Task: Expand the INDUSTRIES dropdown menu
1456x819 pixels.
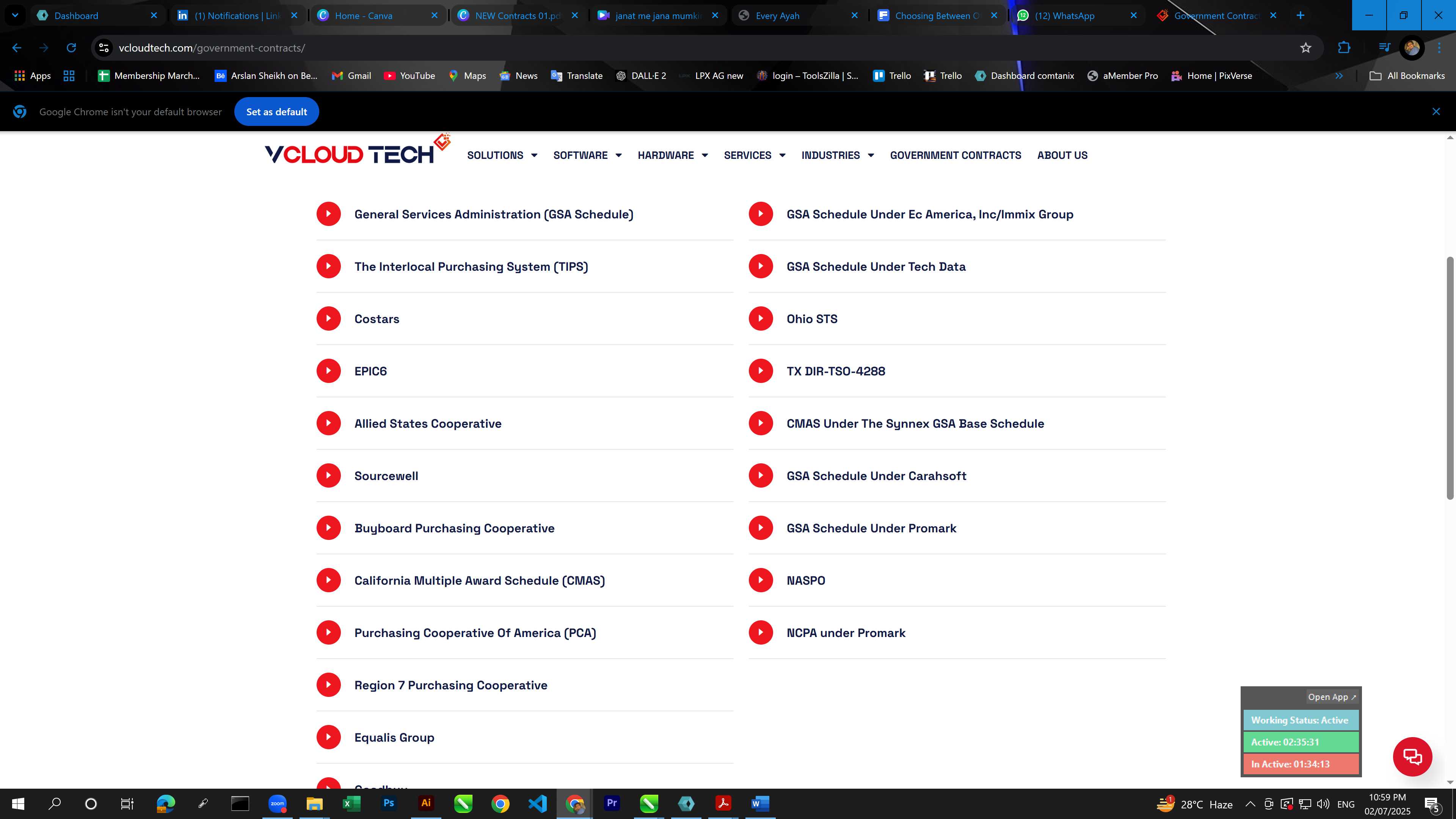Action: click(x=838, y=155)
